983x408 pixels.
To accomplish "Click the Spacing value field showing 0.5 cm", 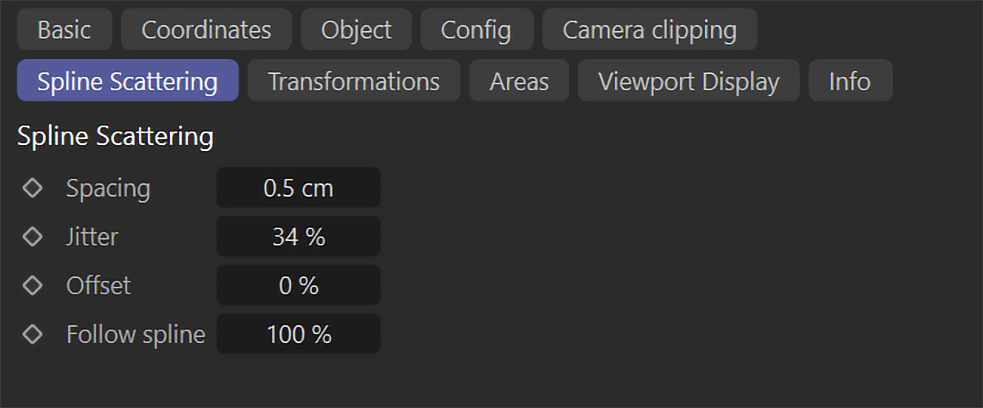I will (298, 187).
